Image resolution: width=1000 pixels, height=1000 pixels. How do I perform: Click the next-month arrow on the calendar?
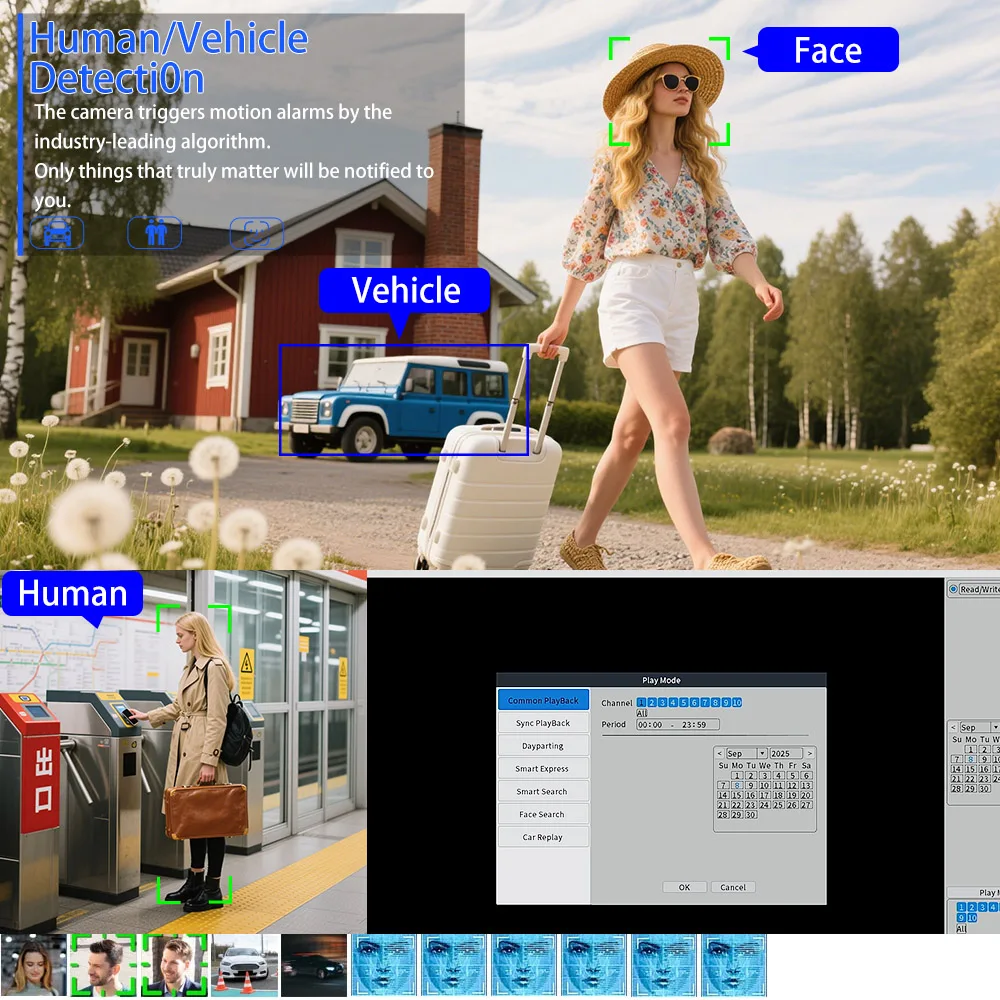(x=810, y=753)
